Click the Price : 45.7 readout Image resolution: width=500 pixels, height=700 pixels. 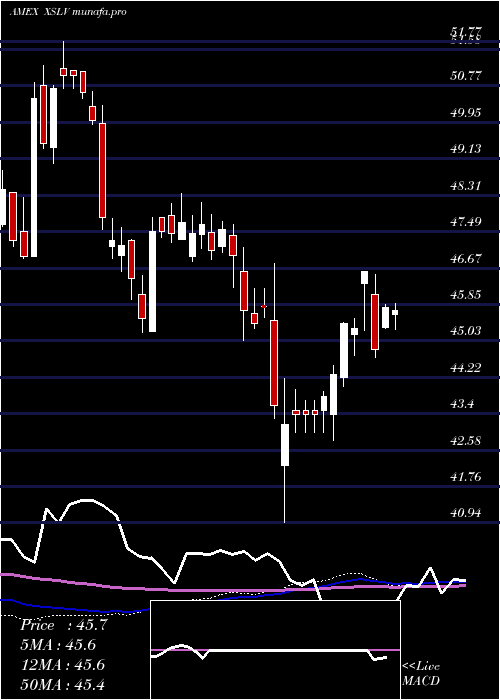click(x=64, y=625)
